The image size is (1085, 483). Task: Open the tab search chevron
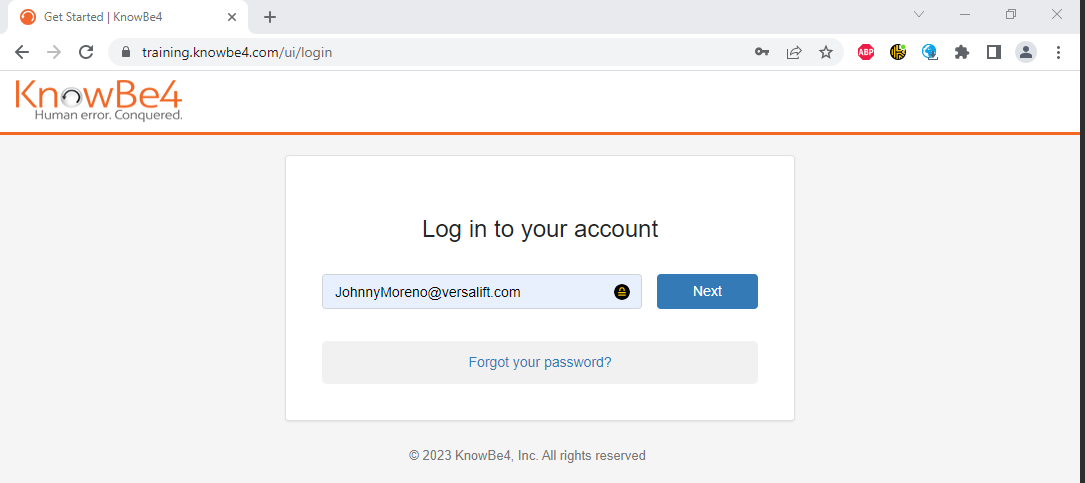tap(919, 14)
